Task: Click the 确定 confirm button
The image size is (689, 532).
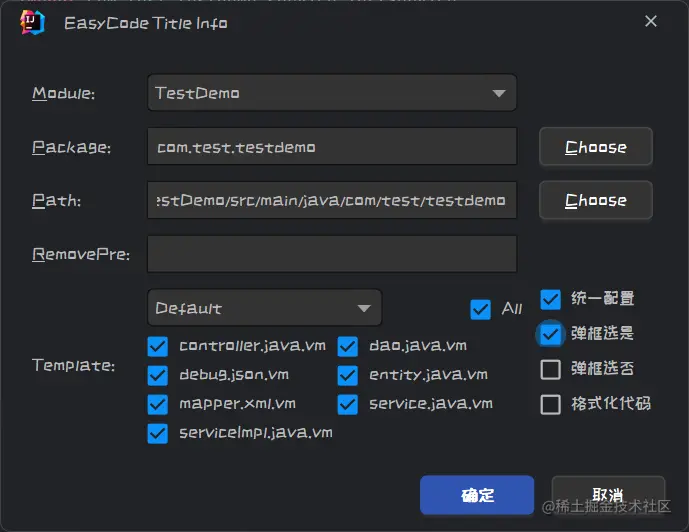Action: tap(477, 495)
